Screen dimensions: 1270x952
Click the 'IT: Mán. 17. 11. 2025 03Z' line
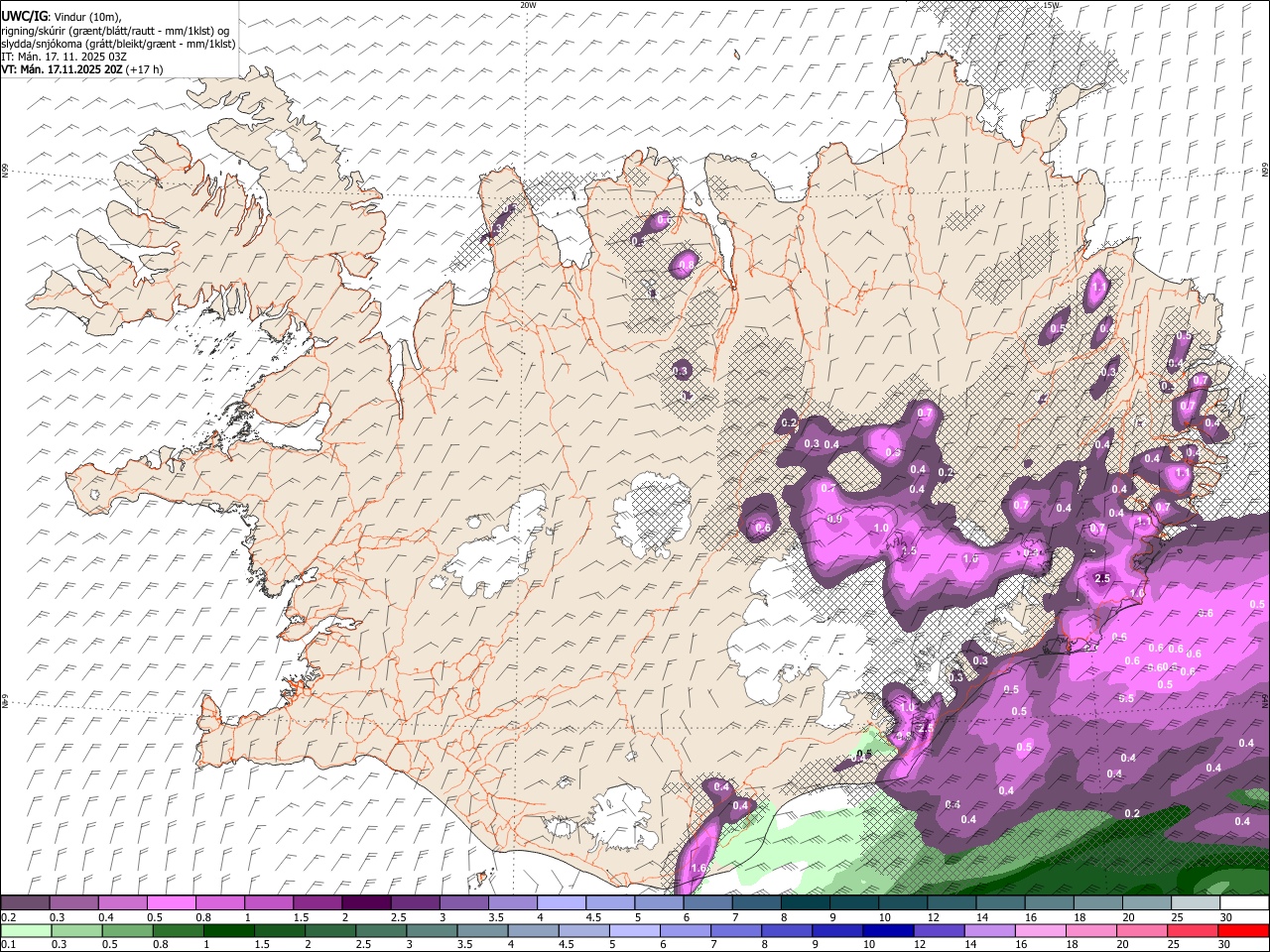pyautogui.click(x=64, y=57)
